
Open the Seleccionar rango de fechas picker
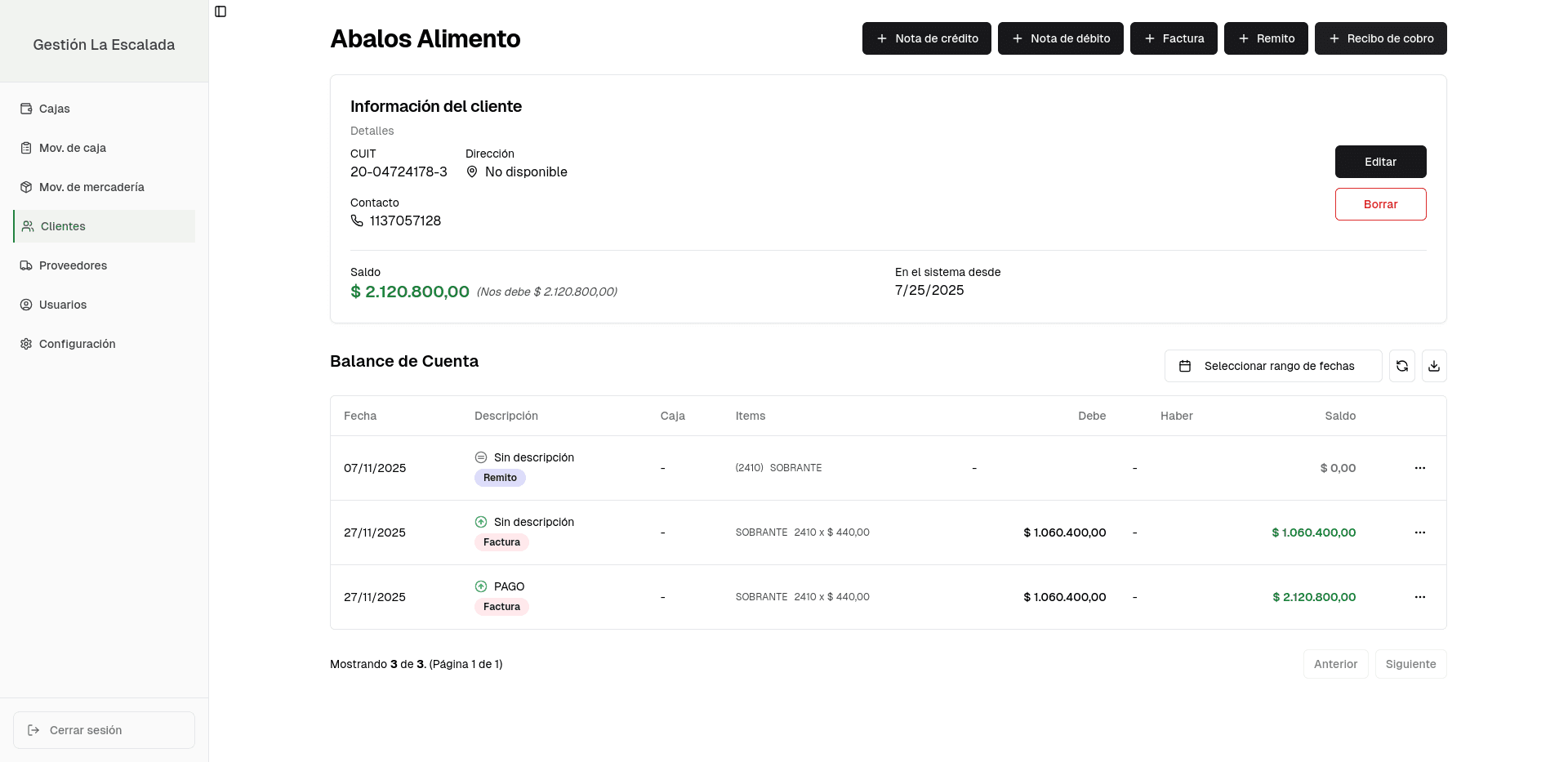[x=1273, y=366]
